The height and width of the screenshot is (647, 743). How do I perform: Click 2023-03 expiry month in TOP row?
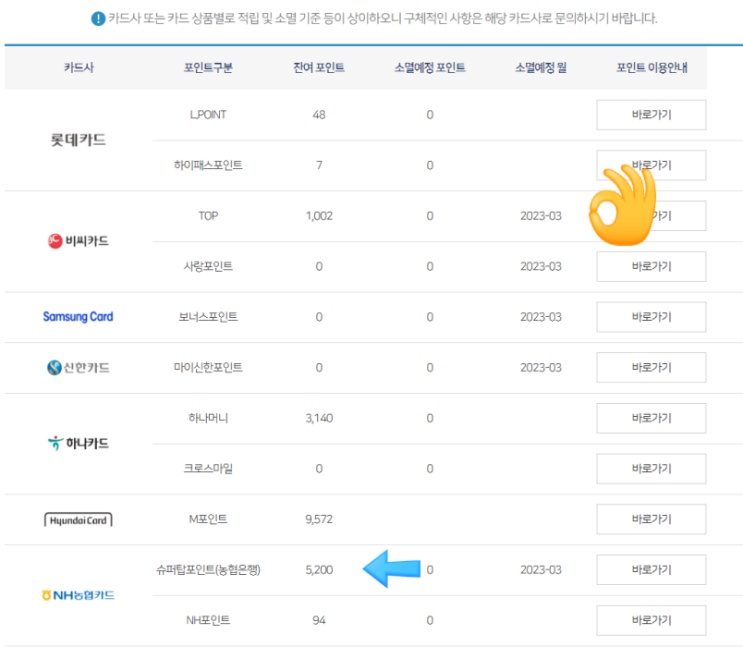pyautogui.click(x=541, y=216)
